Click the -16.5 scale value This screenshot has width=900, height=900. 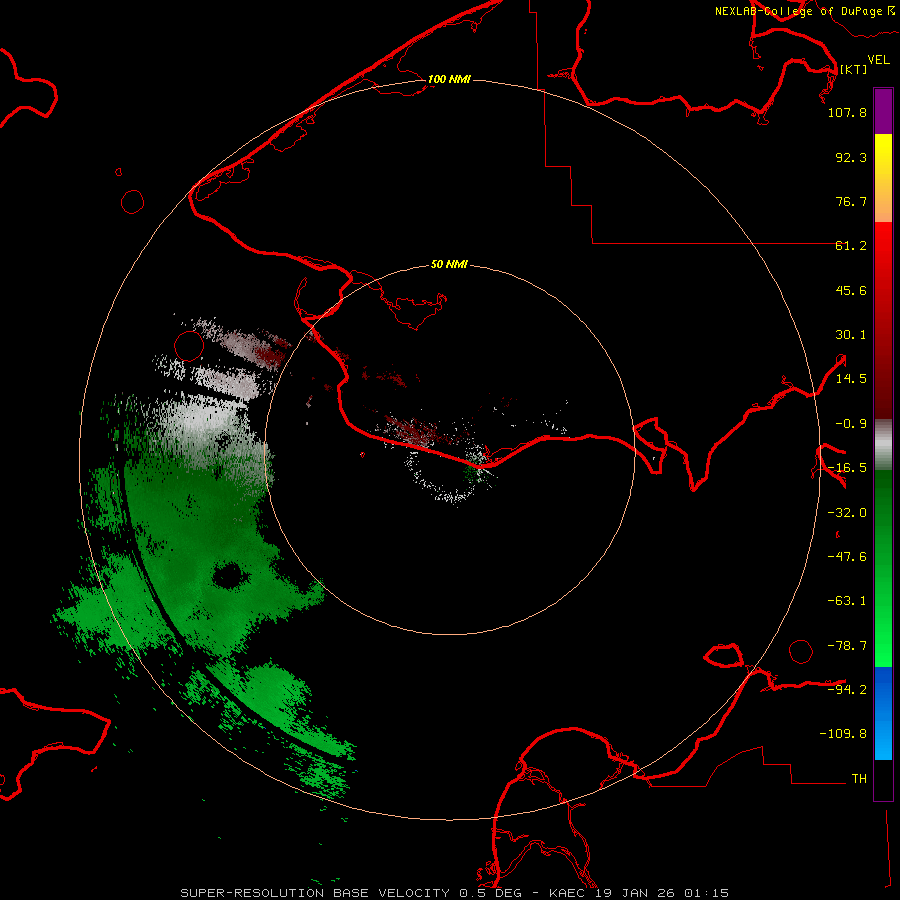847,468
